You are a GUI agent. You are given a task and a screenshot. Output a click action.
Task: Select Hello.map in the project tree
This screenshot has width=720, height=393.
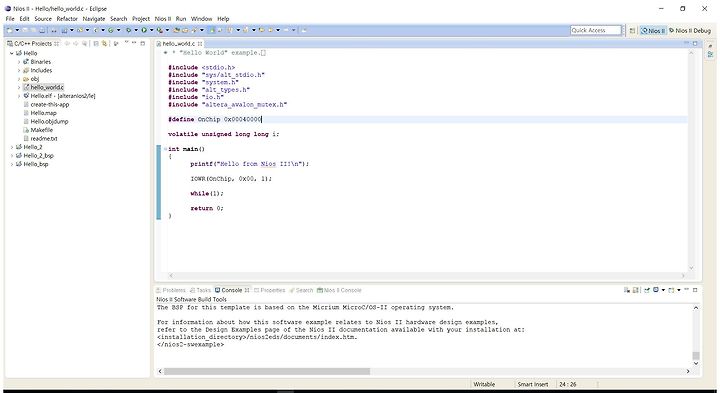[x=40, y=113]
